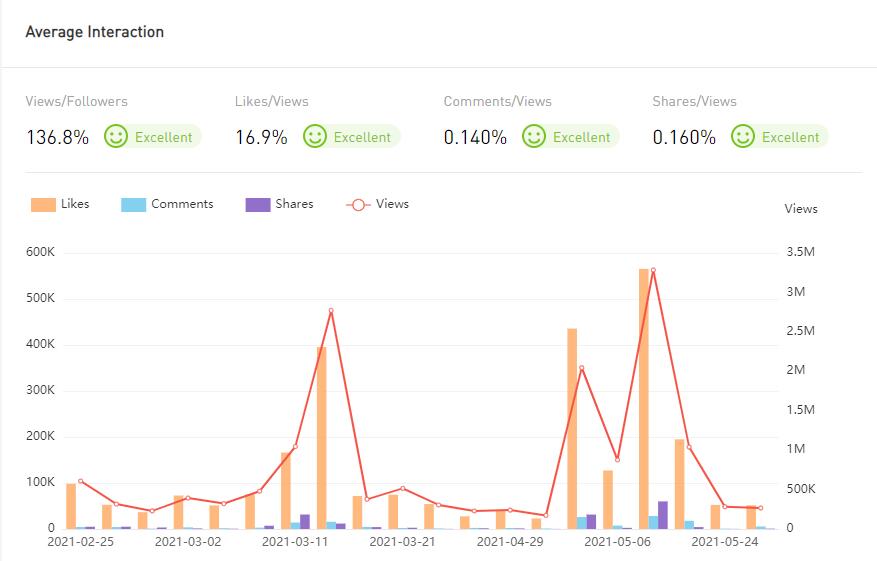This screenshot has width=877, height=561.
Task: Click the purple Shares legend marker
Action: pyautogui.click(x=257, y=204)
